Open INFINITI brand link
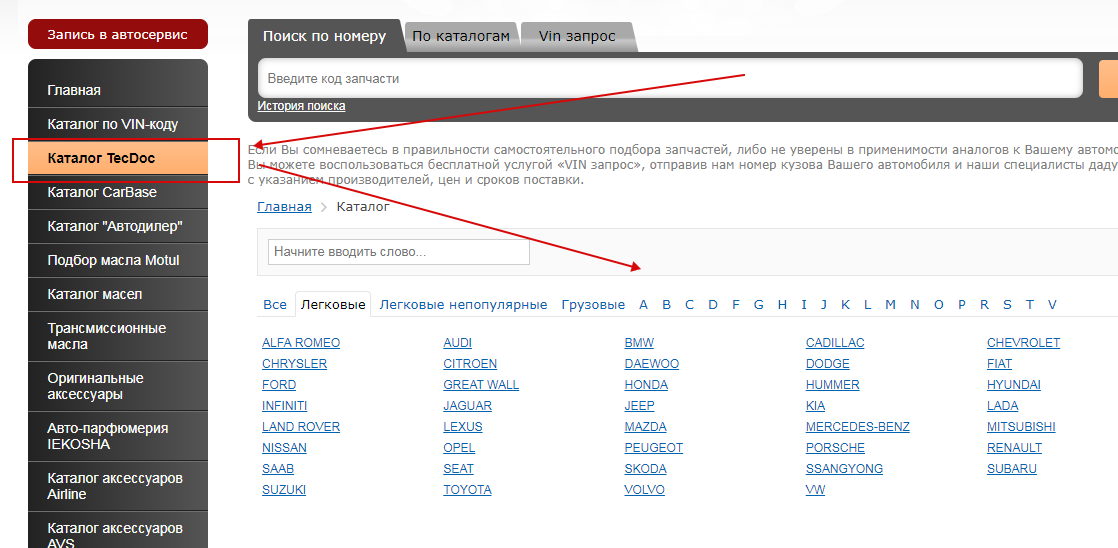 (284, 406)
